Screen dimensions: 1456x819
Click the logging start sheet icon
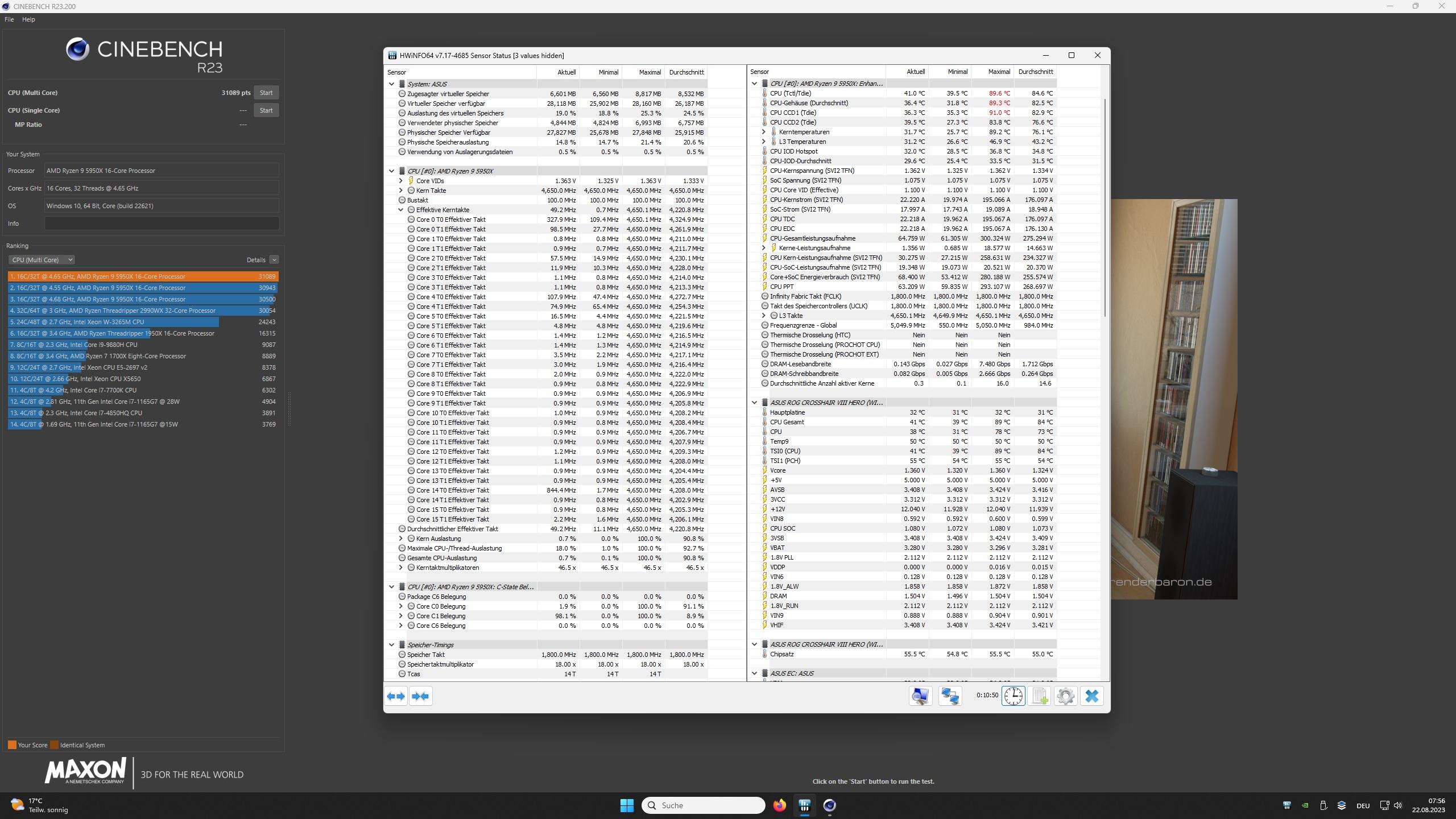pyautogui.click(x=1039, y=696)
